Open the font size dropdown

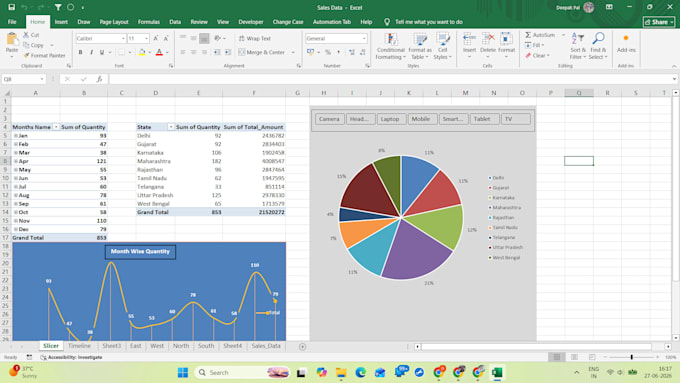pos(147,39)
